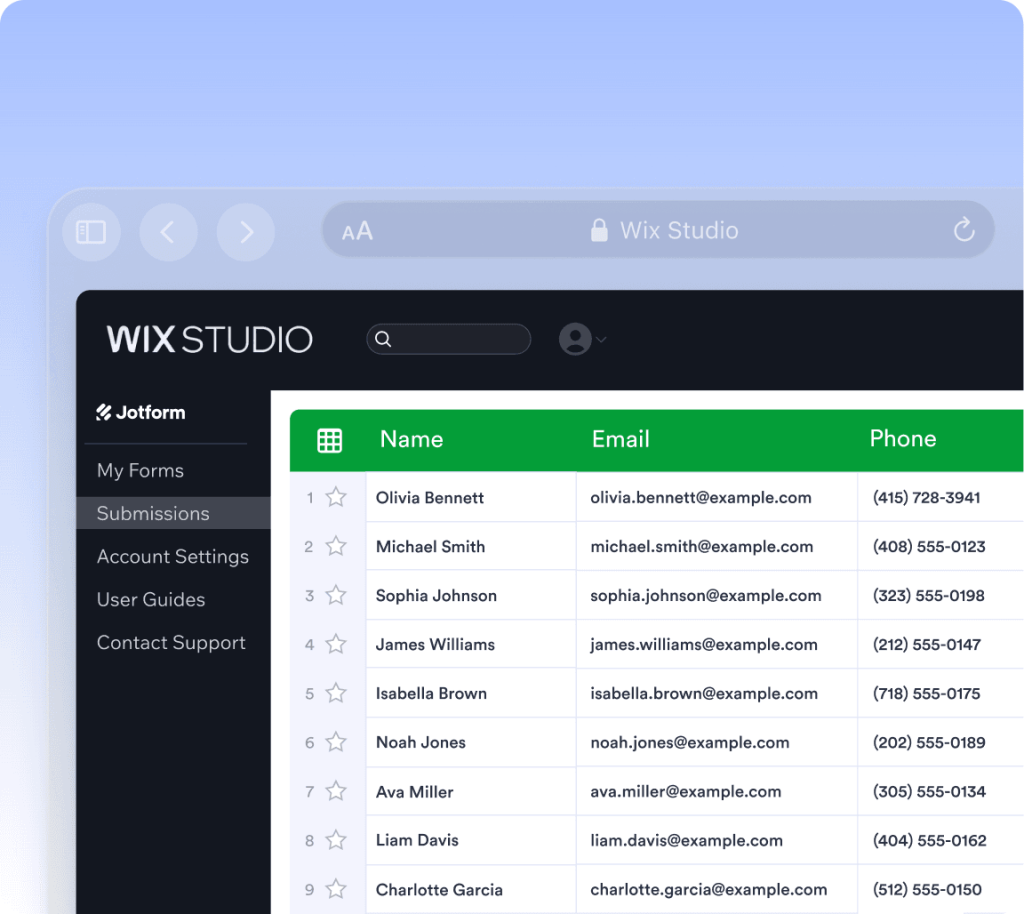This screenshot has height=914, width=1024.
Task: Click phone number (718) 555-0175
Action: coord(926,693)
